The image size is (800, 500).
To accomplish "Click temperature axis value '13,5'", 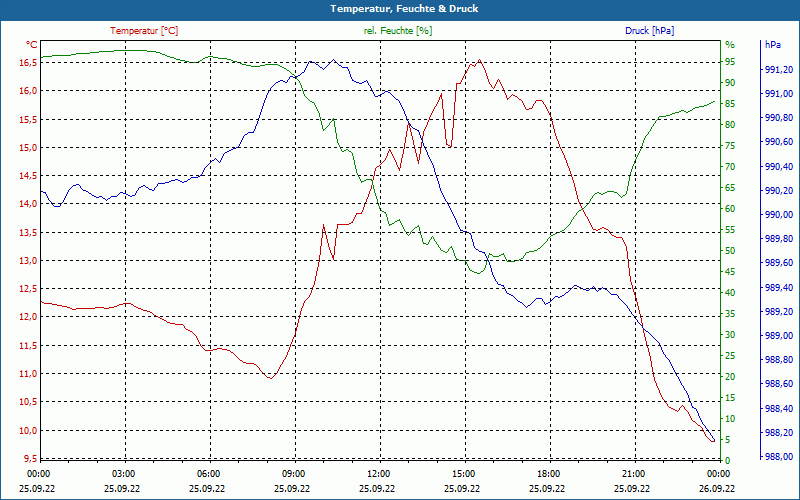I will (29, 232).
